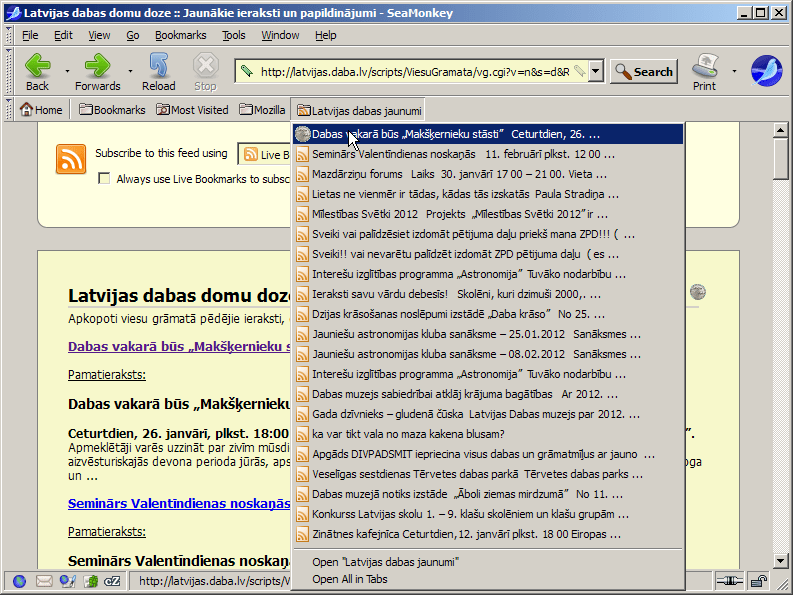Screen dimensions: 793x595
Task: Open the File menu
Action: pos(30,35)
